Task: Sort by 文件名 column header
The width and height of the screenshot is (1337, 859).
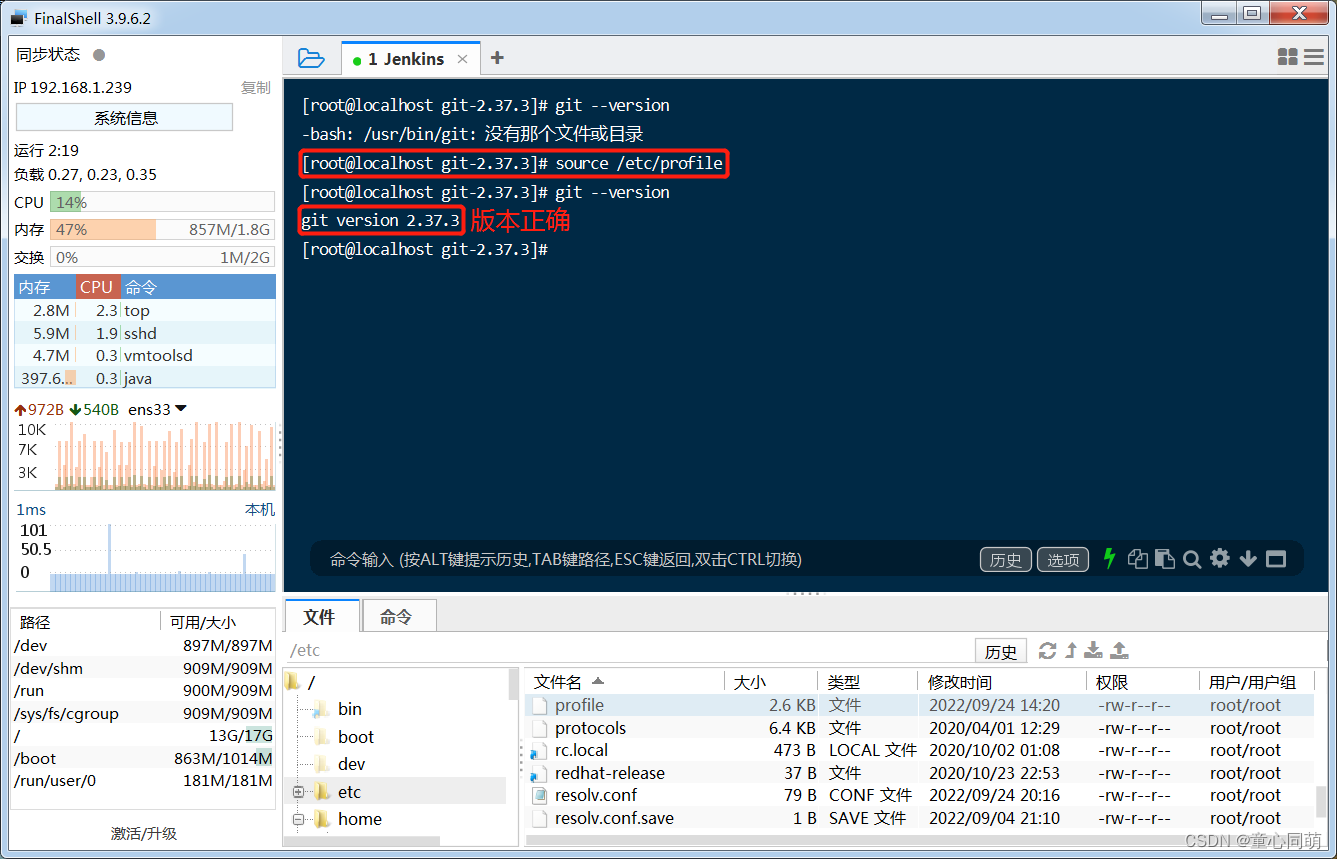Action: 625,682
